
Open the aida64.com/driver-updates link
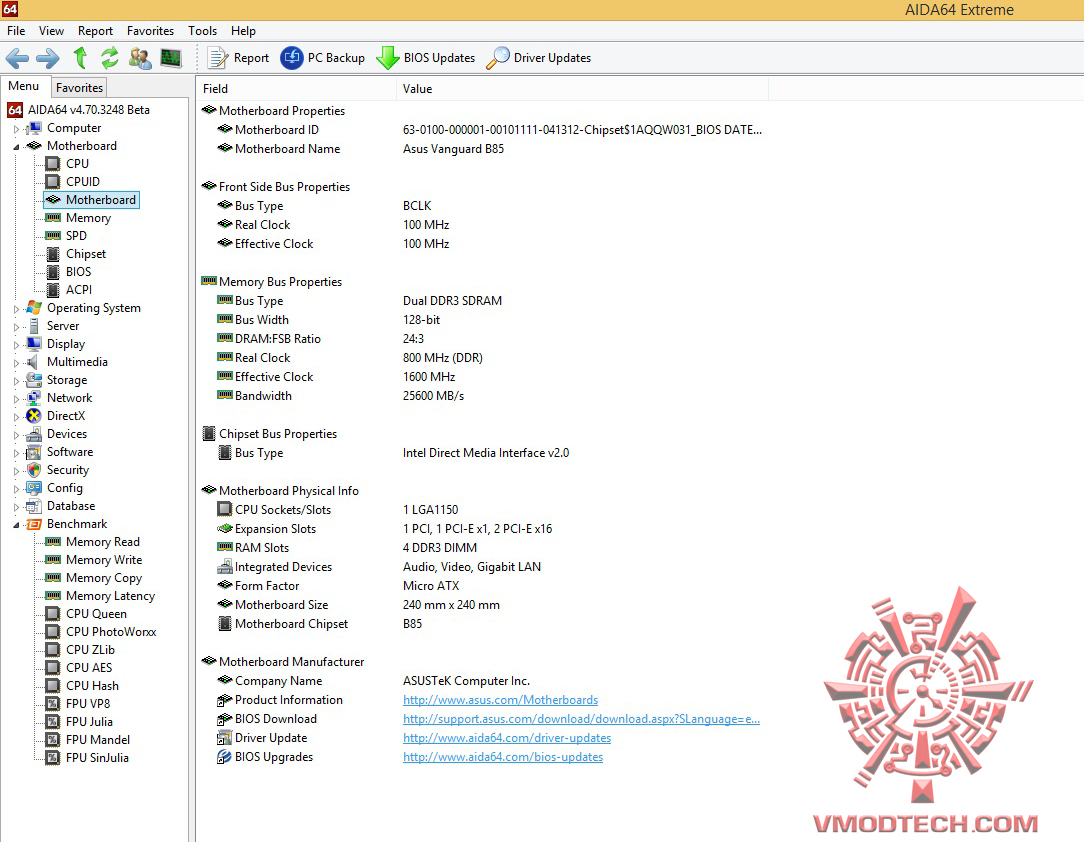click(507, 738)
